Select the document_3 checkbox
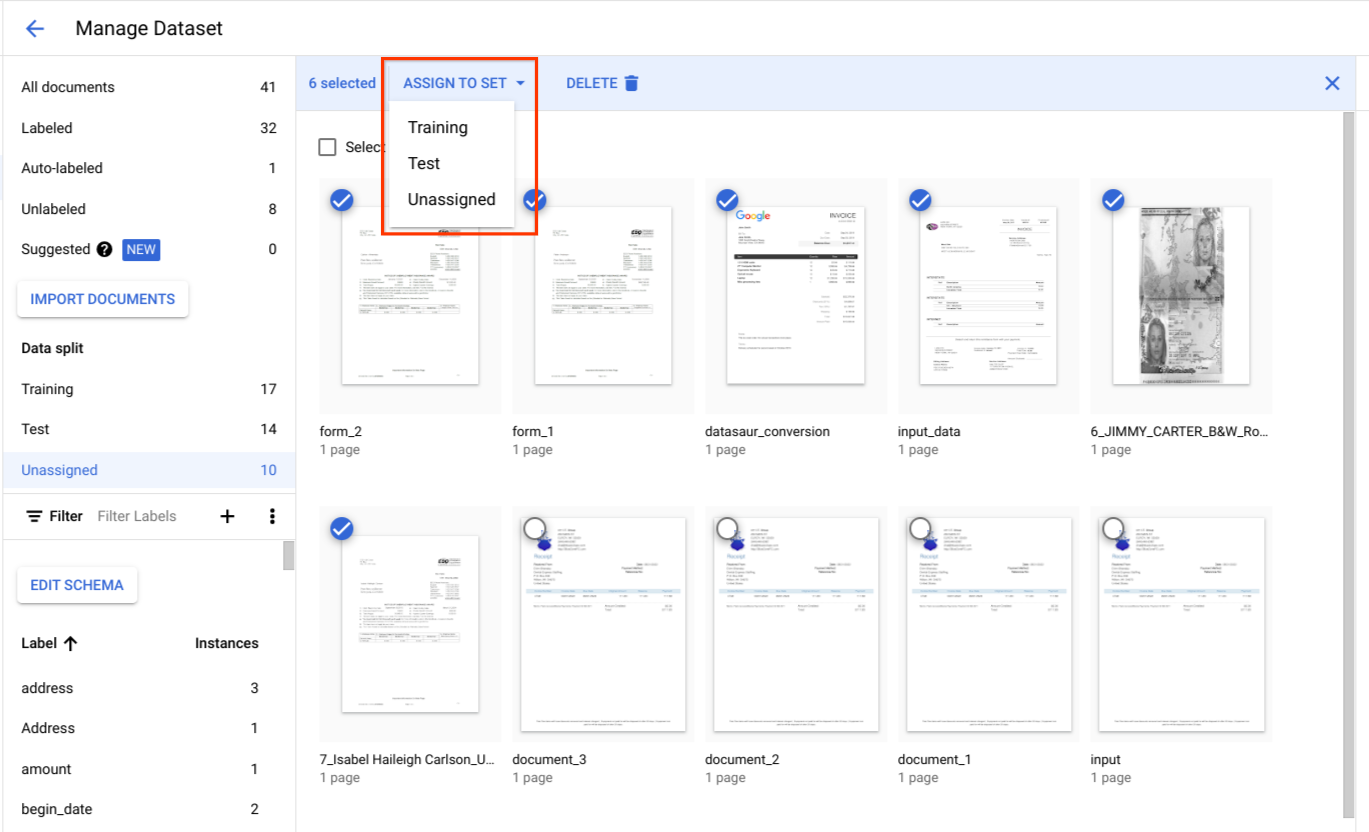 click(534, 529)
